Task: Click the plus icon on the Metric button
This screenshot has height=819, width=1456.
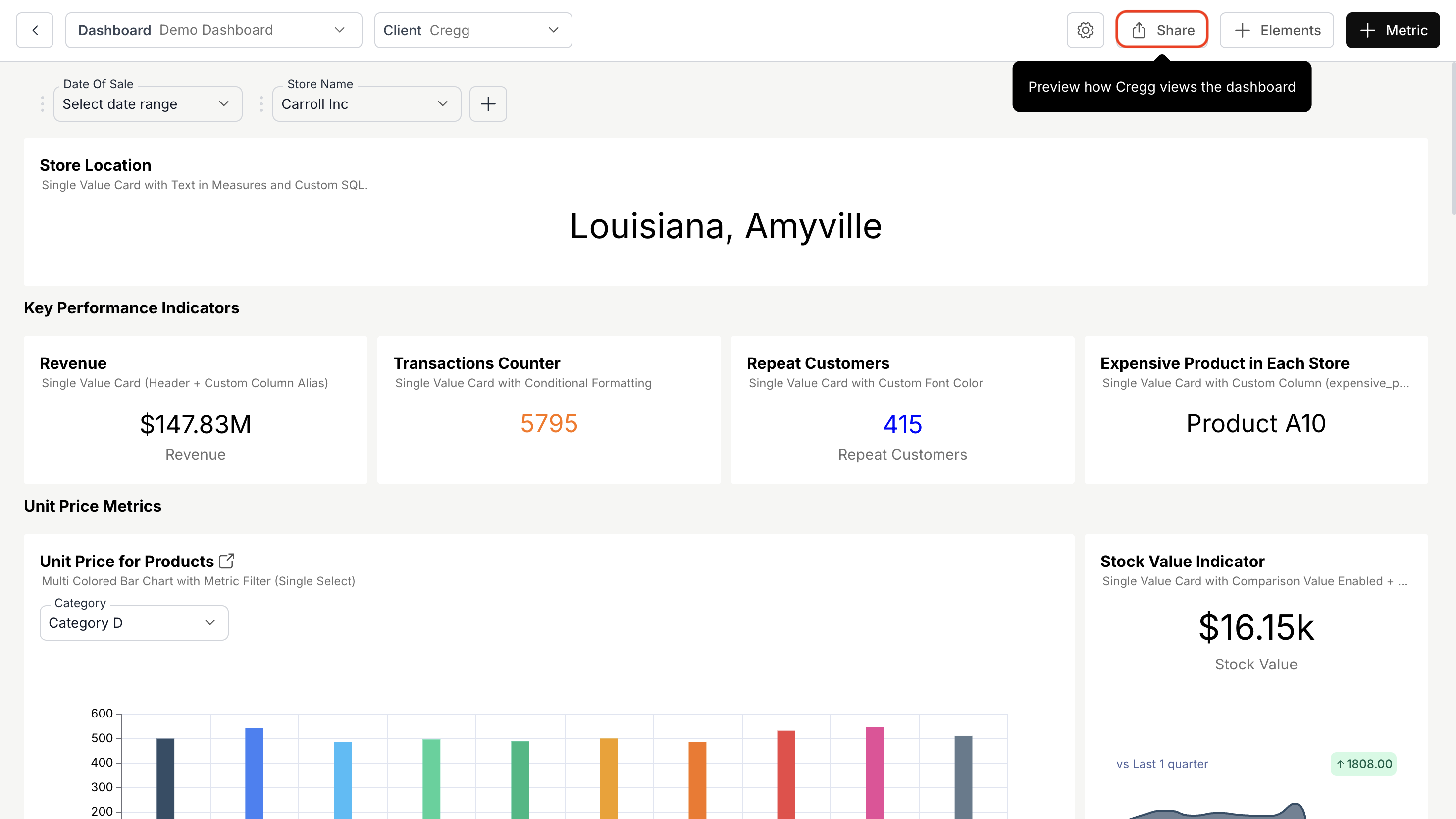Action: click(x=1368, y=30)
